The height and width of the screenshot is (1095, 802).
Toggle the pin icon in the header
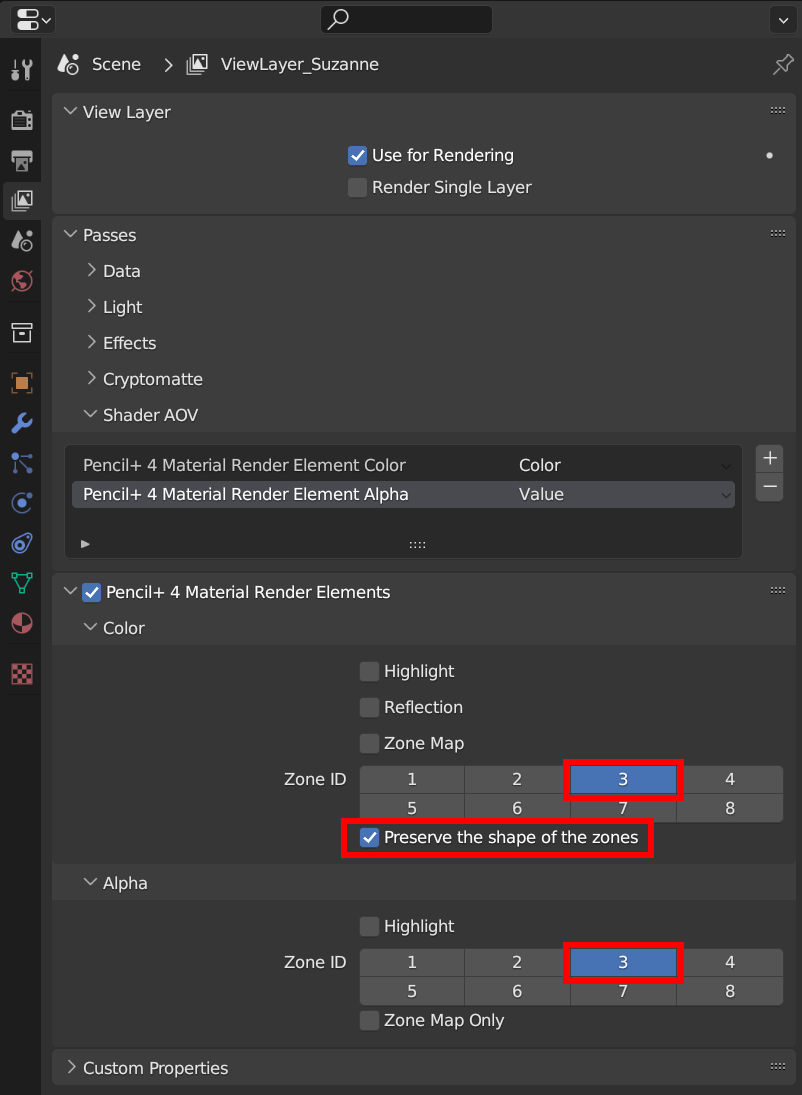tap(782, 65)
